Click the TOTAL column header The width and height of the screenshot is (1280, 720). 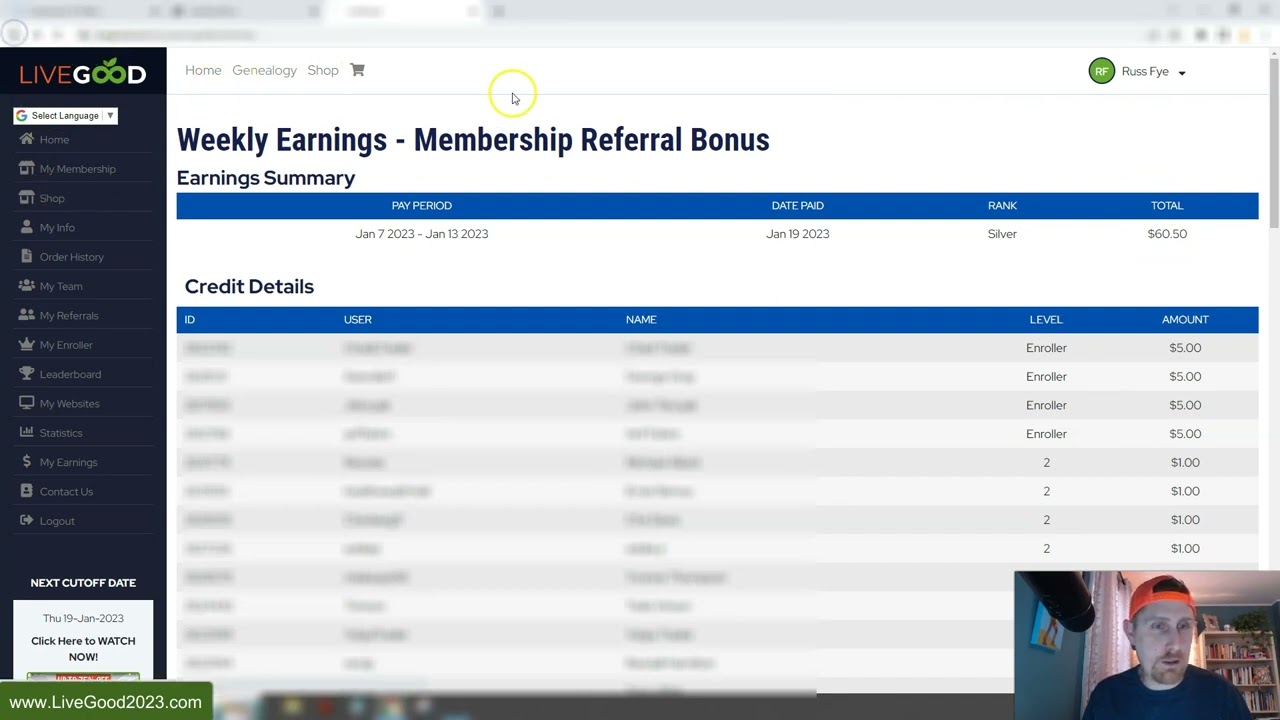1167,205
